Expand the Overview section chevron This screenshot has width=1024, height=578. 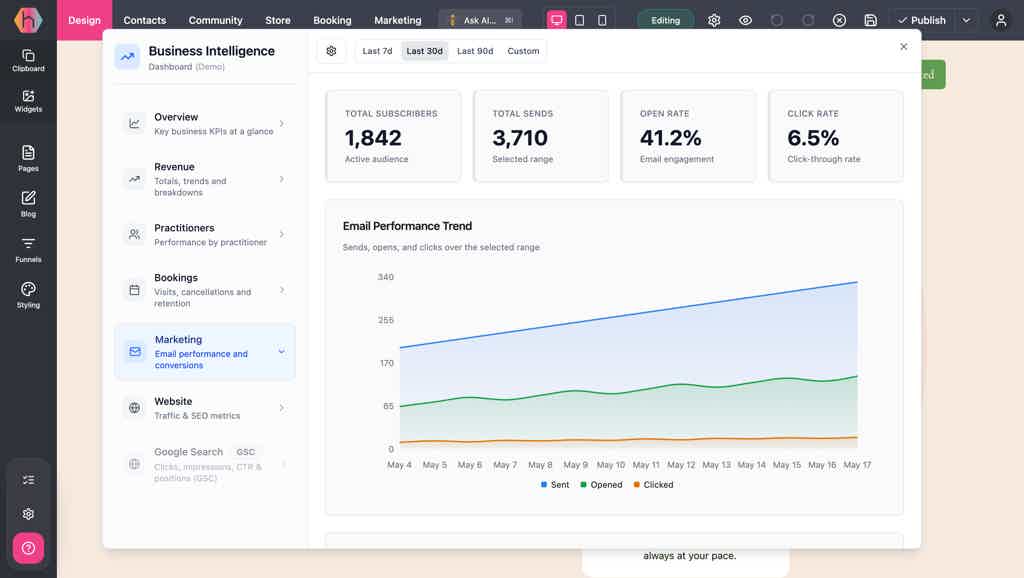281,123
